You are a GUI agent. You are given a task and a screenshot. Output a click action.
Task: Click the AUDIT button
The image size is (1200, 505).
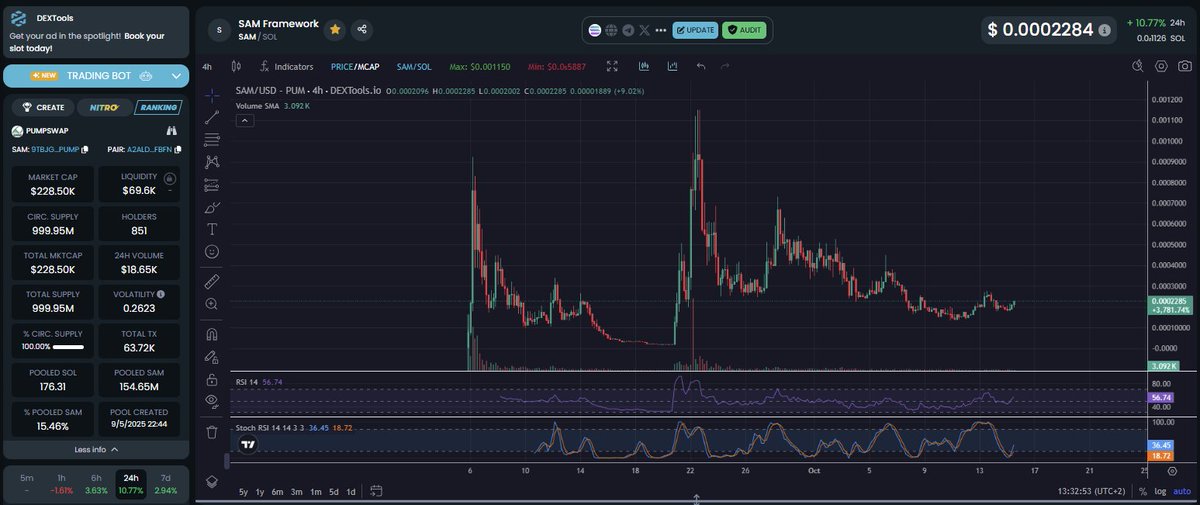pos(743,30)
